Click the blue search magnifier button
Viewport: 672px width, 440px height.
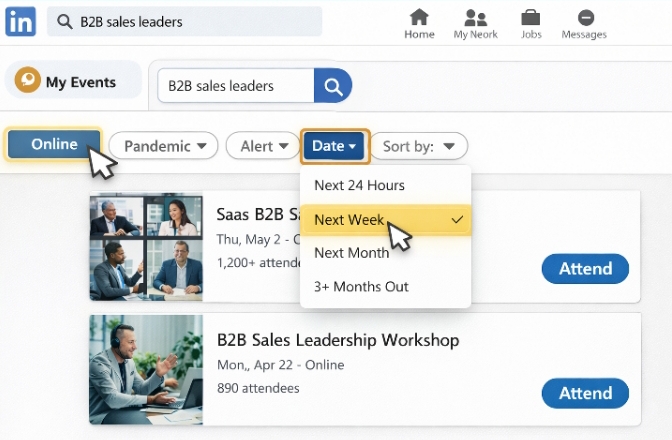click(333, 86)
